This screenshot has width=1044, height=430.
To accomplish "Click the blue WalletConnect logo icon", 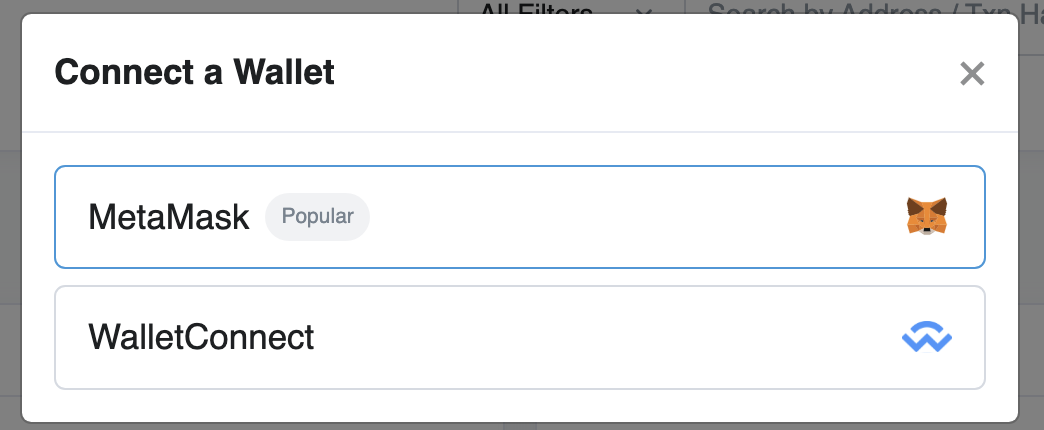I will coord(927,338).
